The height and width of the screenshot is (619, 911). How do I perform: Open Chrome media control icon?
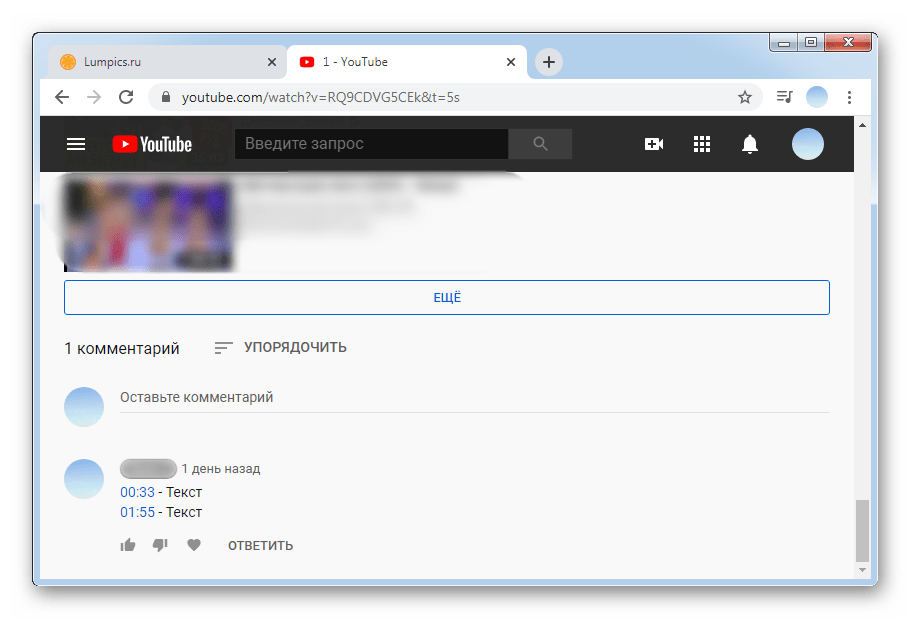click(x=785, y=97)
